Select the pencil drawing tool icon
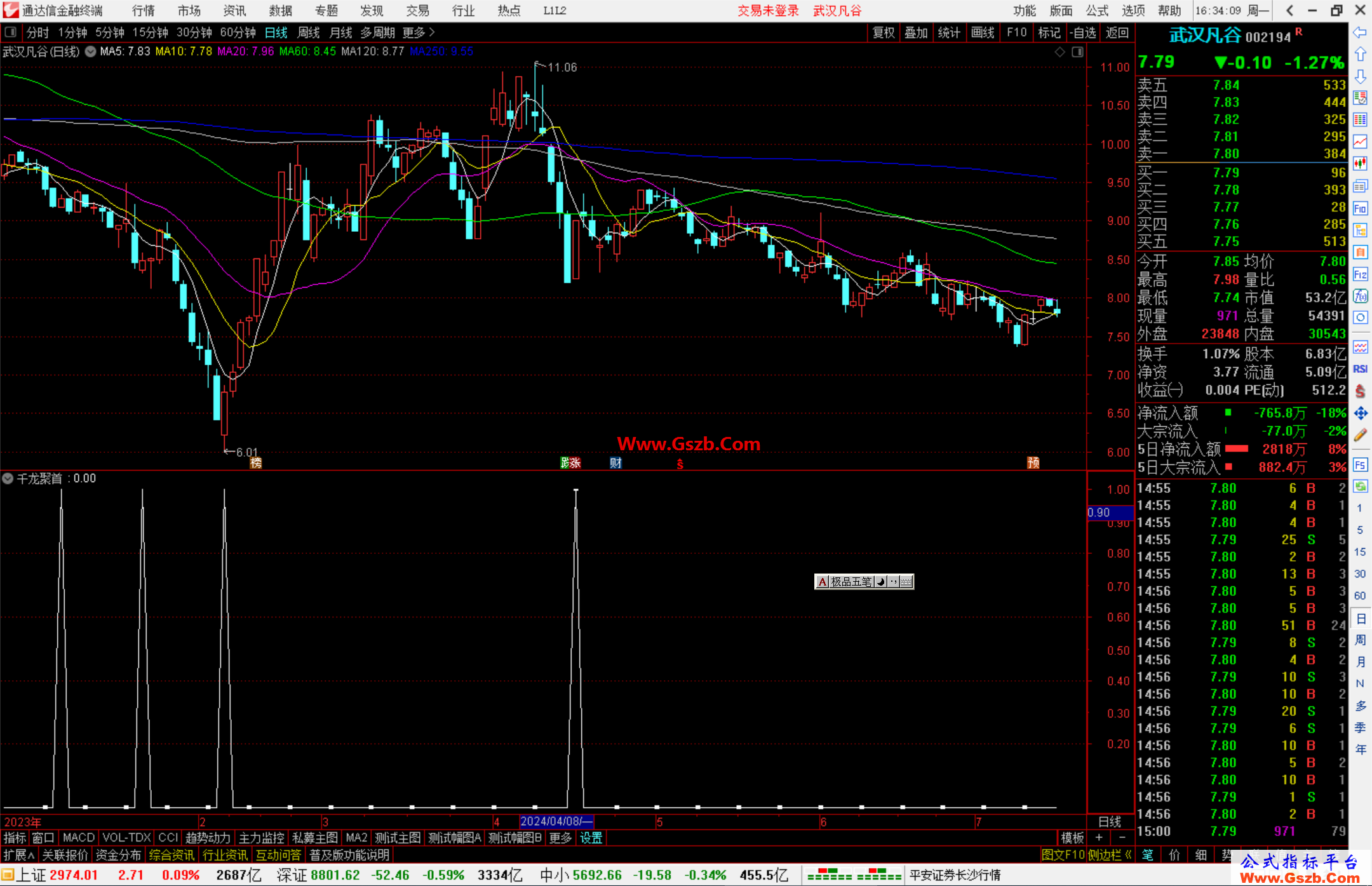The height and width of the screenshot is (886, 1372). point(1360,435)
